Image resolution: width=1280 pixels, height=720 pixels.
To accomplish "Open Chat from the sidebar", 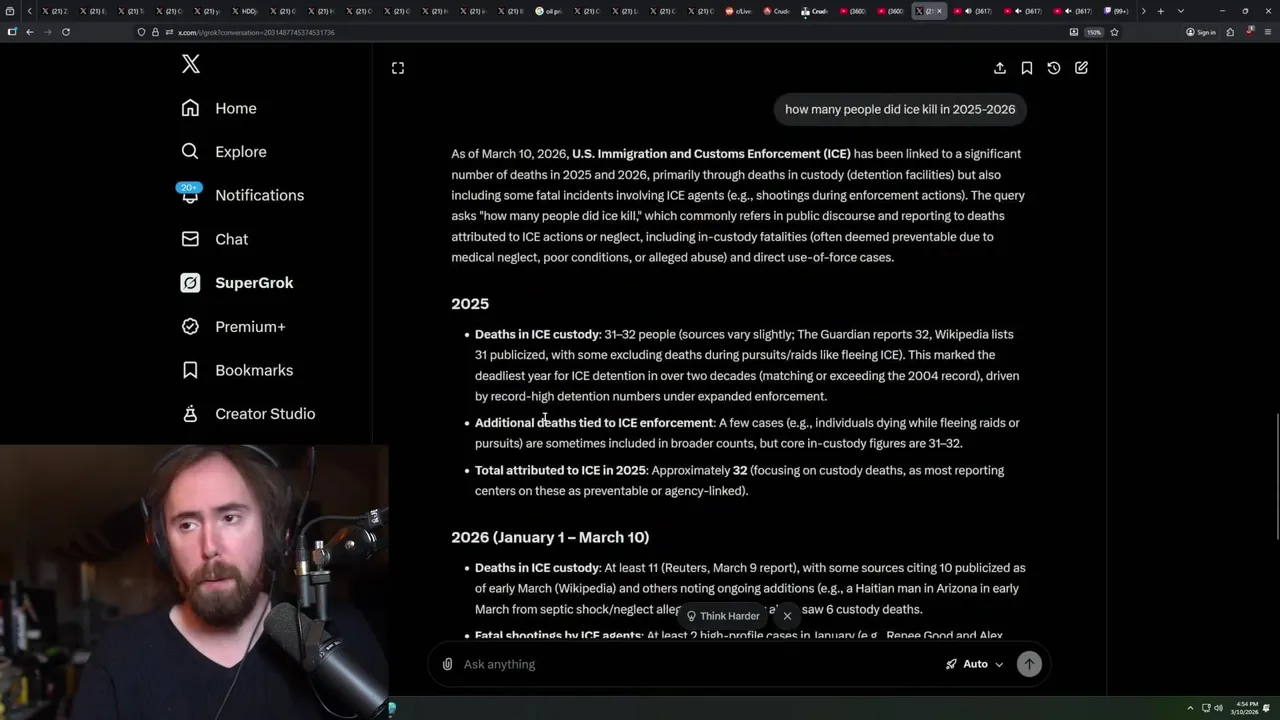I will pyautogui.click(x=232, y=239).
